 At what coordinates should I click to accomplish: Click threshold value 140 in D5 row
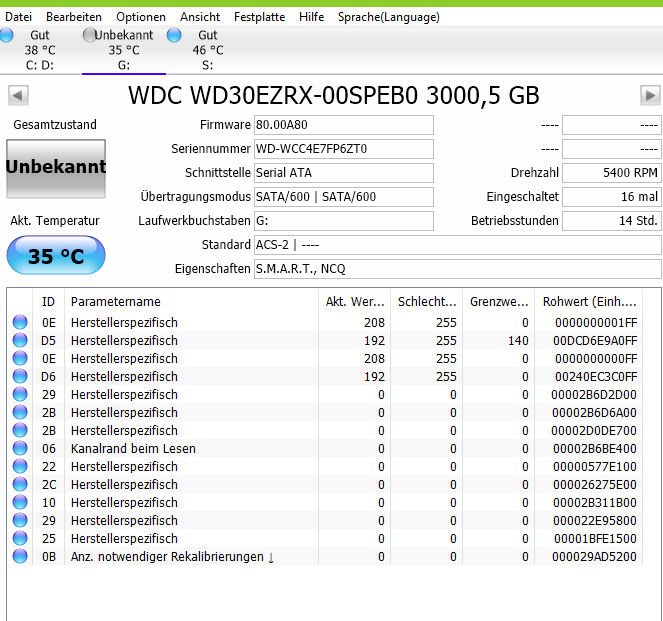pos(518,341)
